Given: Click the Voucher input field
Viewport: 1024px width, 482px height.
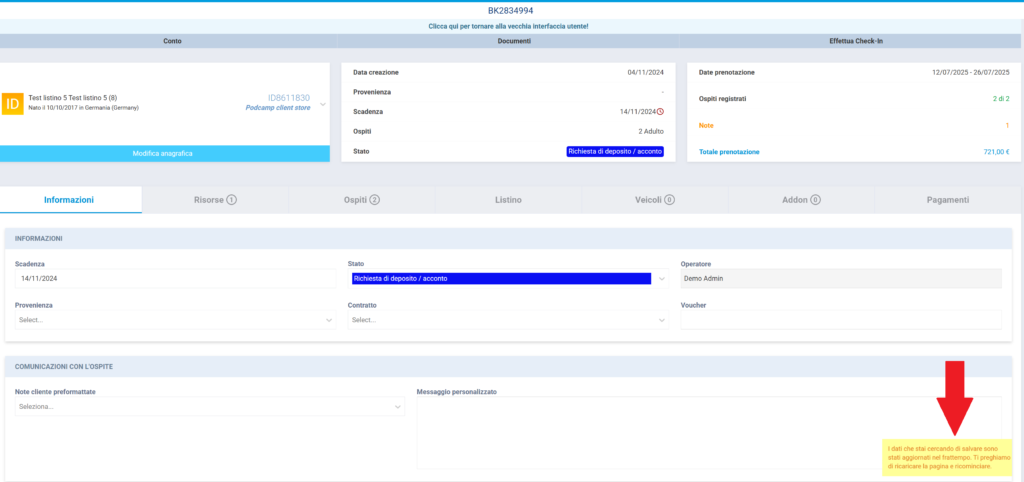Looking at the screenshot, I should 840,320.
